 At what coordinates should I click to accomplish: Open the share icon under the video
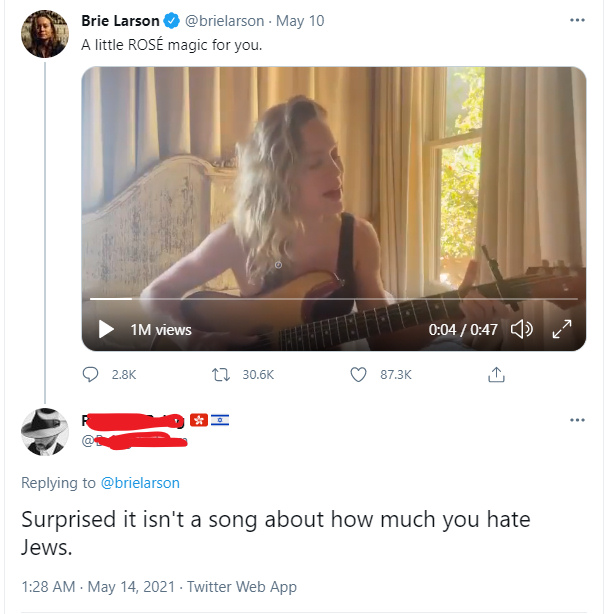(495, 374)
